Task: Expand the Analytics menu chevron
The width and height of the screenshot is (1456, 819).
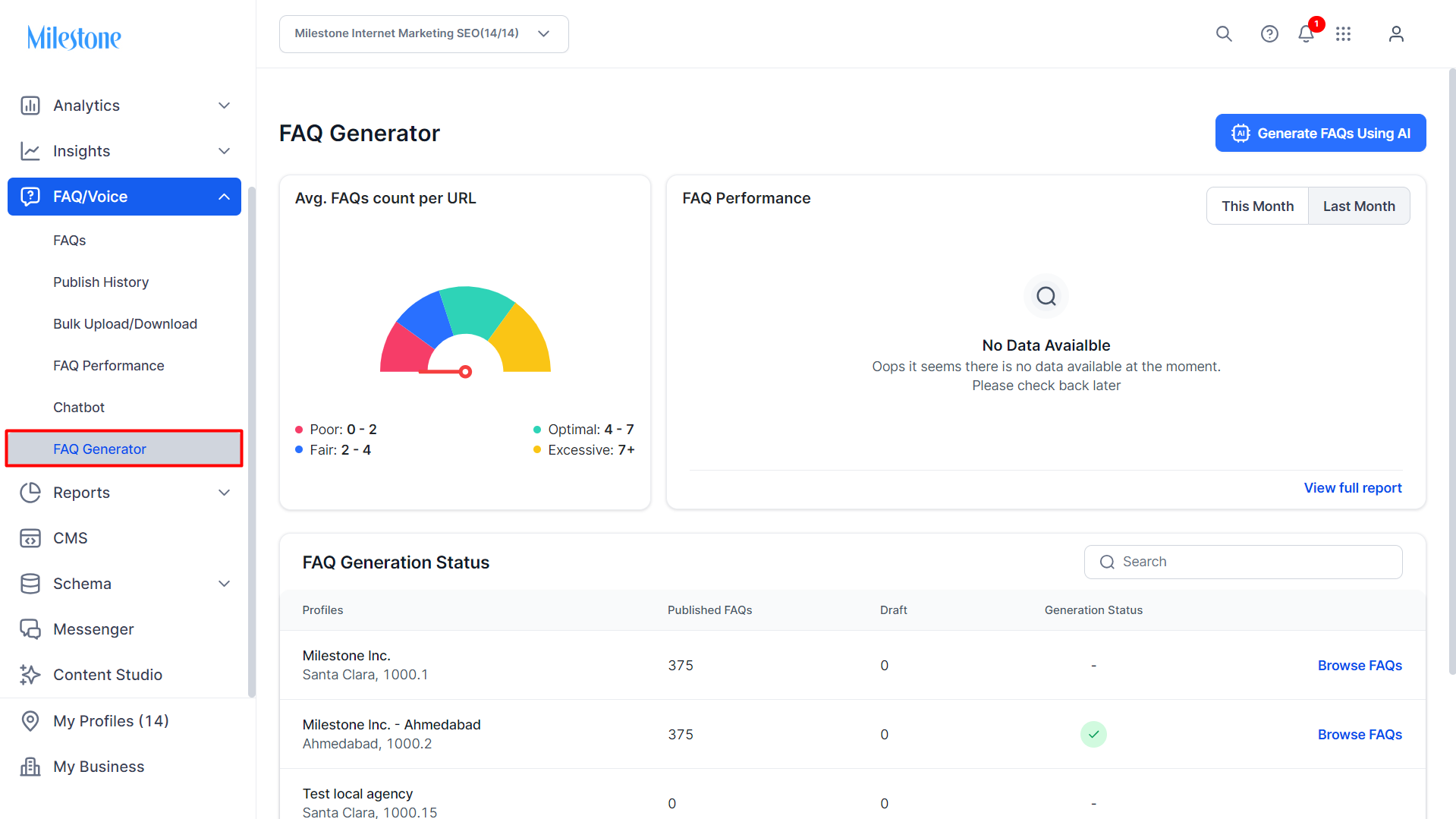Action: (225, 106)
